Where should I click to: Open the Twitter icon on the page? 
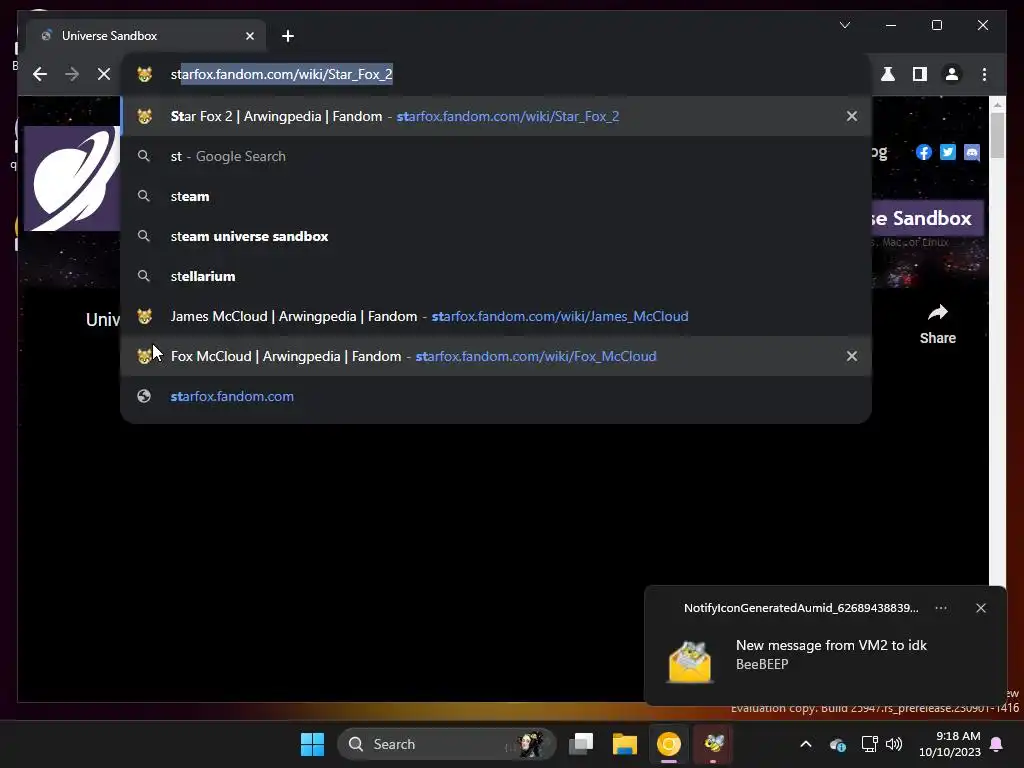(948, 152)
